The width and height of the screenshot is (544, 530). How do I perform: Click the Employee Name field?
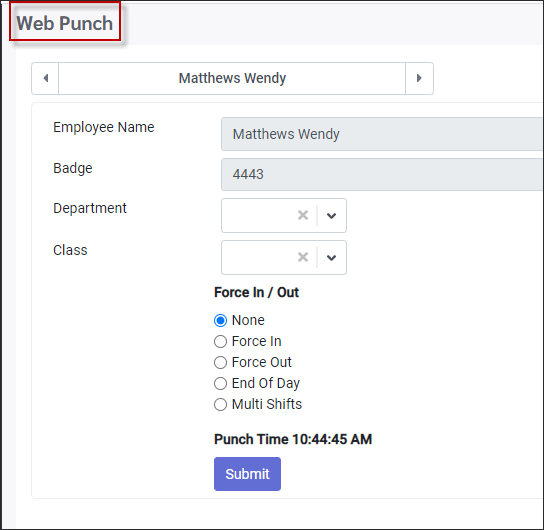(x=382, y=134)
